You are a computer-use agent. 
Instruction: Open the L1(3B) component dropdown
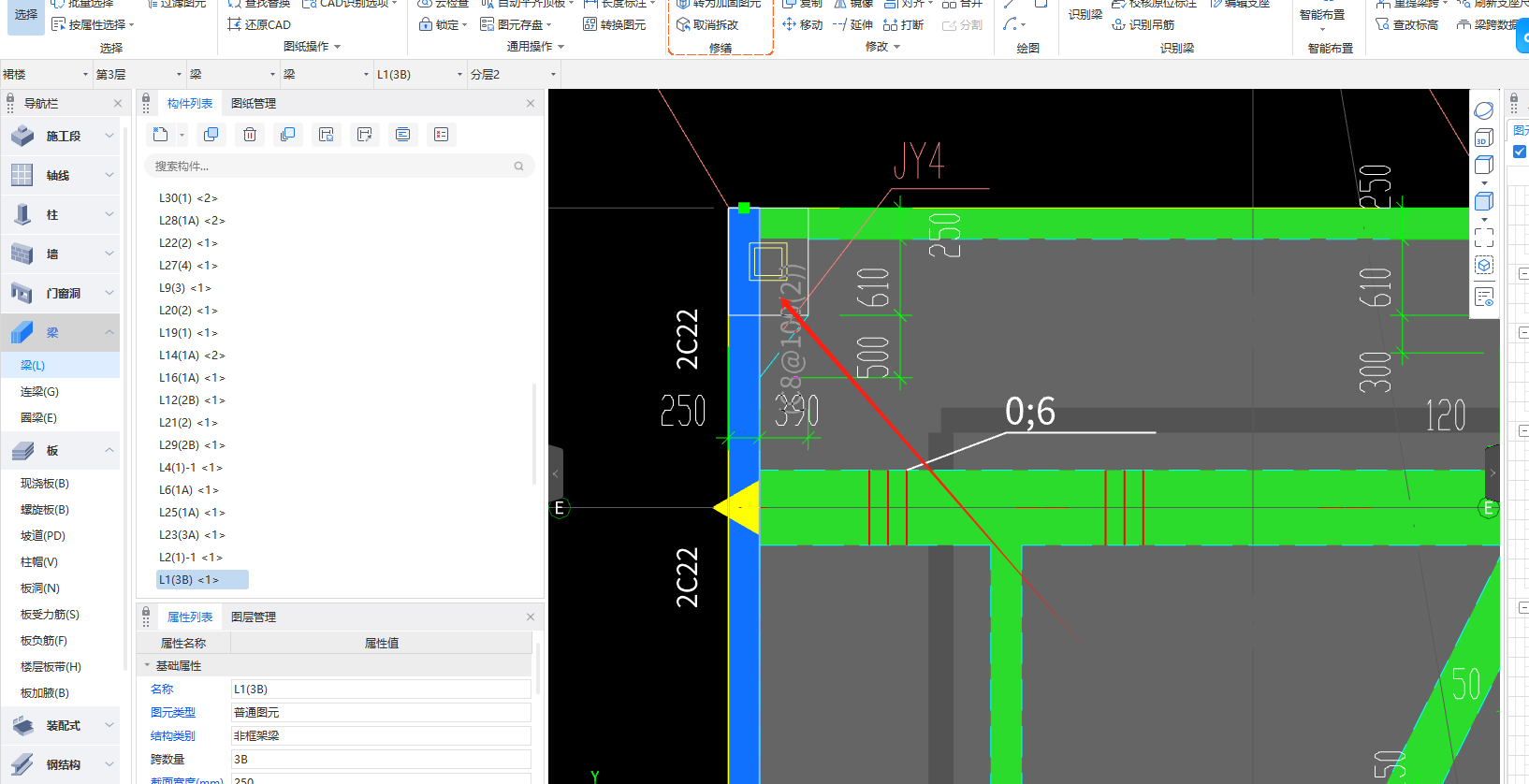click(420, 74)
